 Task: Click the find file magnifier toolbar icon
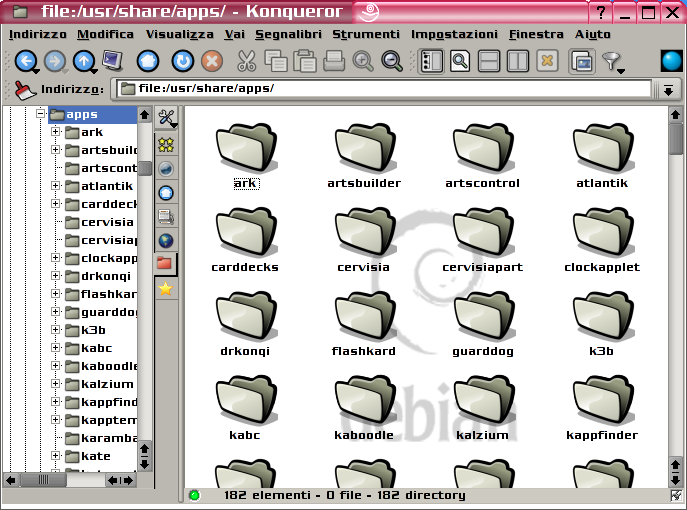460,61
